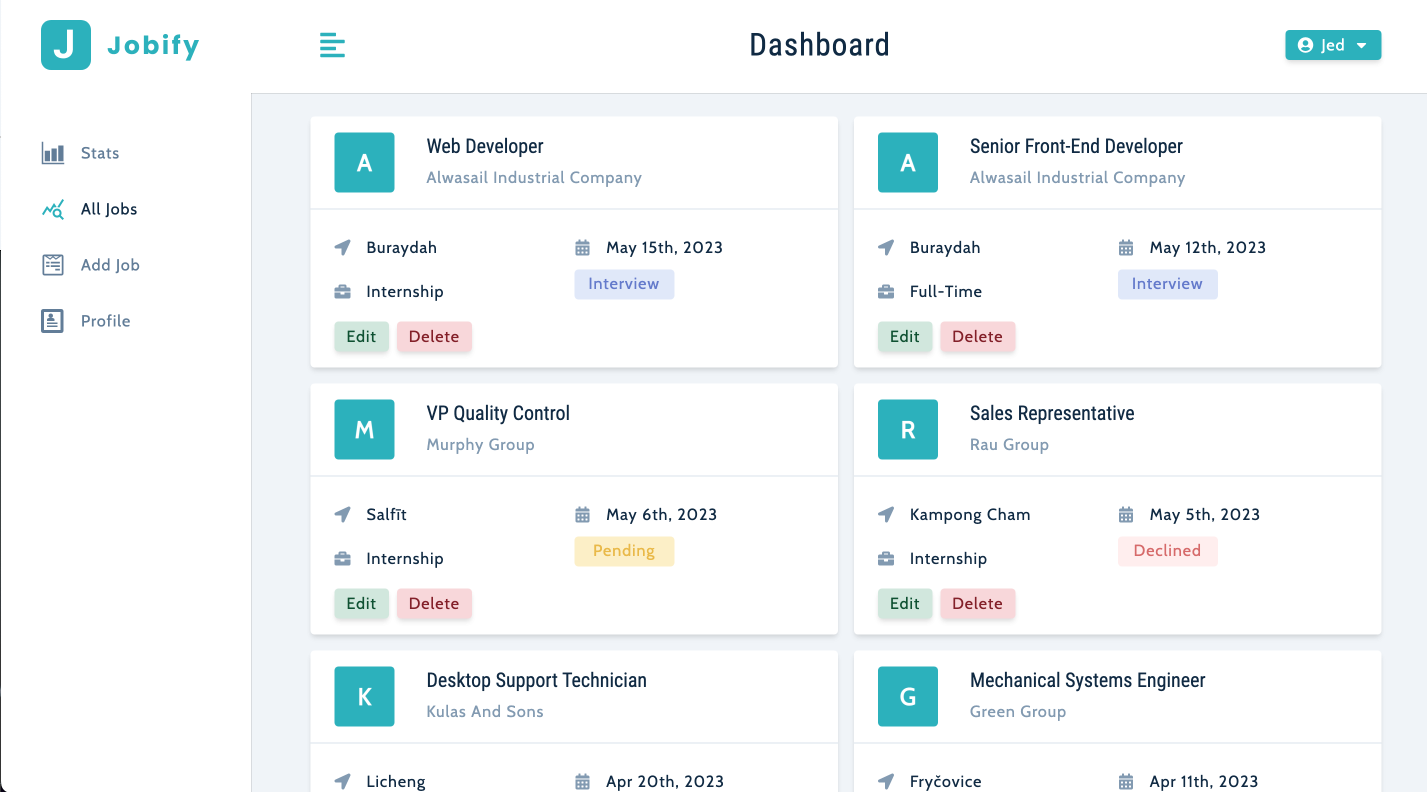The width and height of the screenshot is (1427, 792).
Task: Toggle the sidebar with the hamburger icon
Action: (332, 45)
